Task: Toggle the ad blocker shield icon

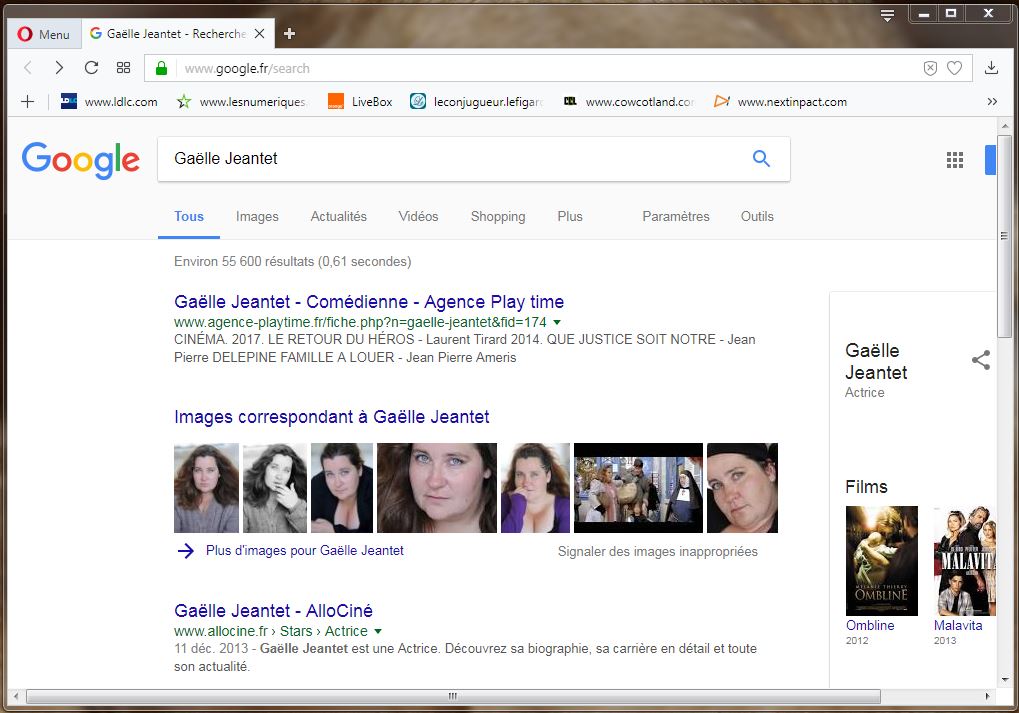Action: coord(931,68)
